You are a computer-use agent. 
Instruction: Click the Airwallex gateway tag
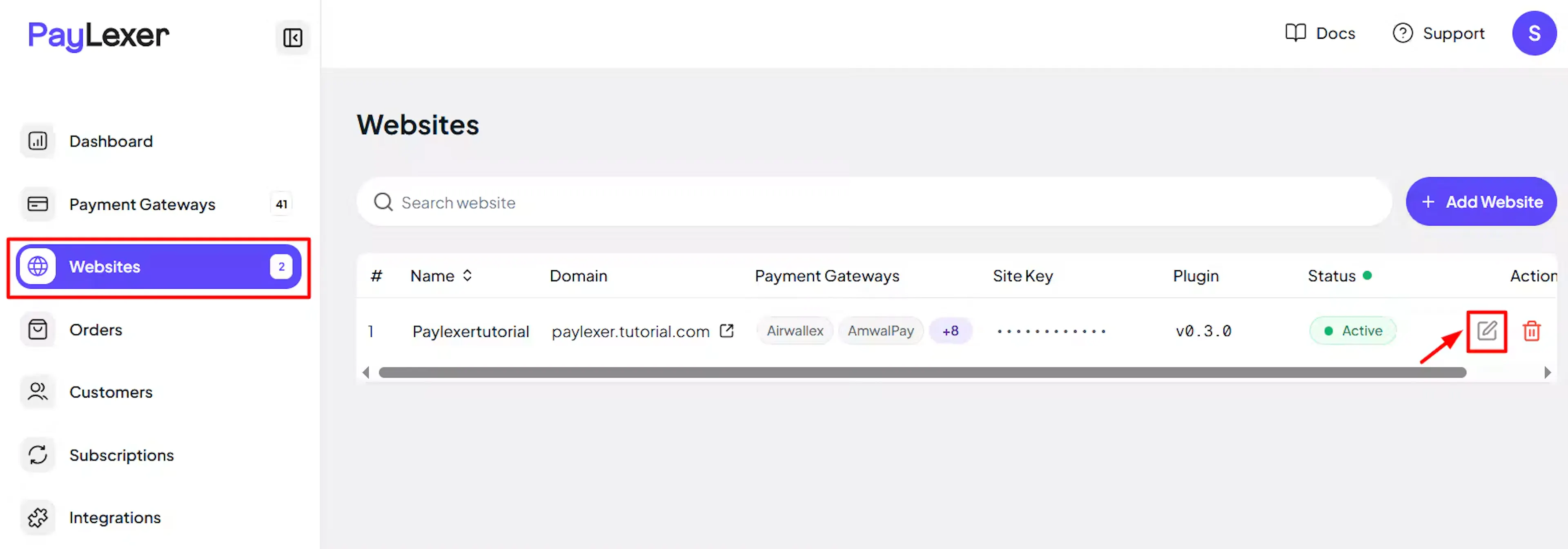tap(794, 331)
